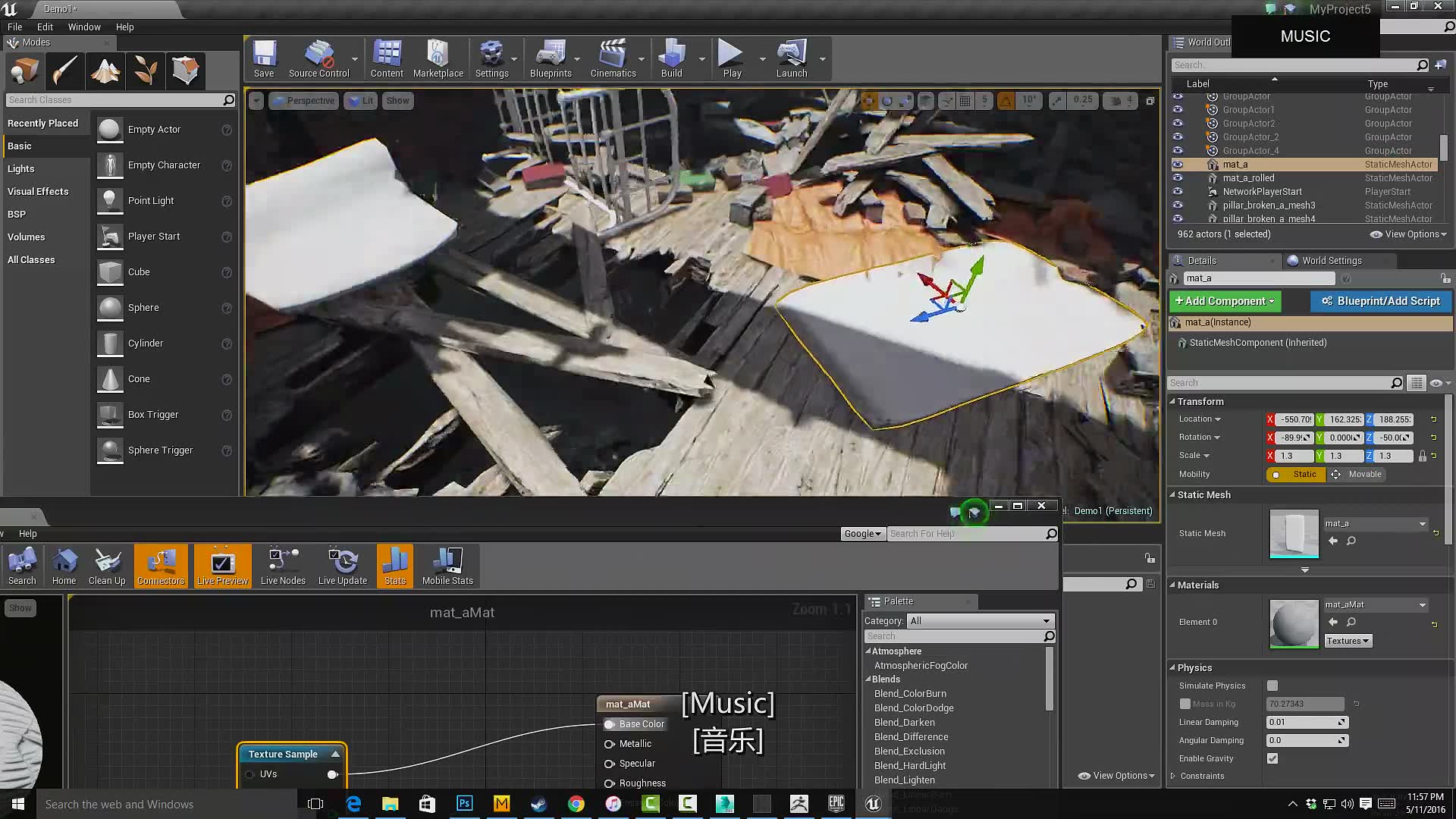Hide NetworkPlayerStart using its eye icon

(x=1178, y=192)
